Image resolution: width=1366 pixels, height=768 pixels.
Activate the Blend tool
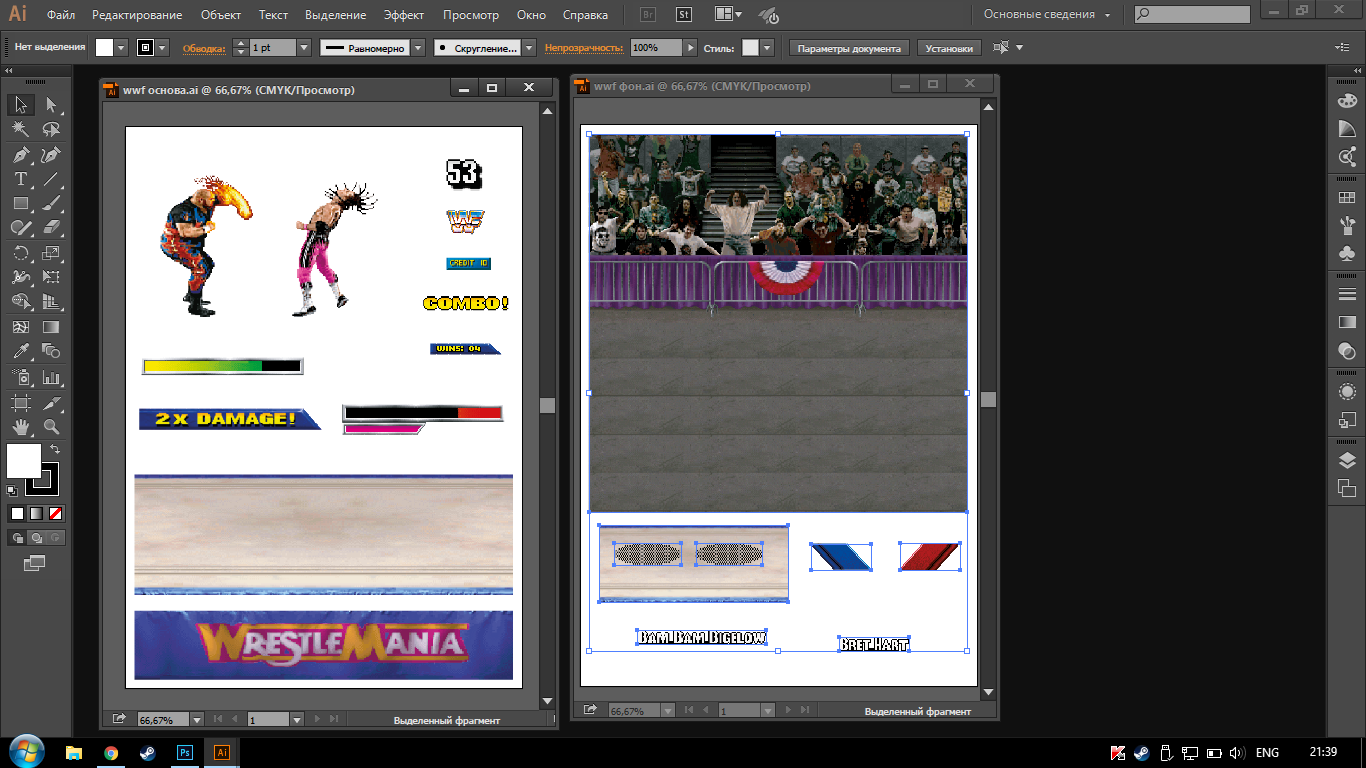pyautogui.click(x=51, y=351)
